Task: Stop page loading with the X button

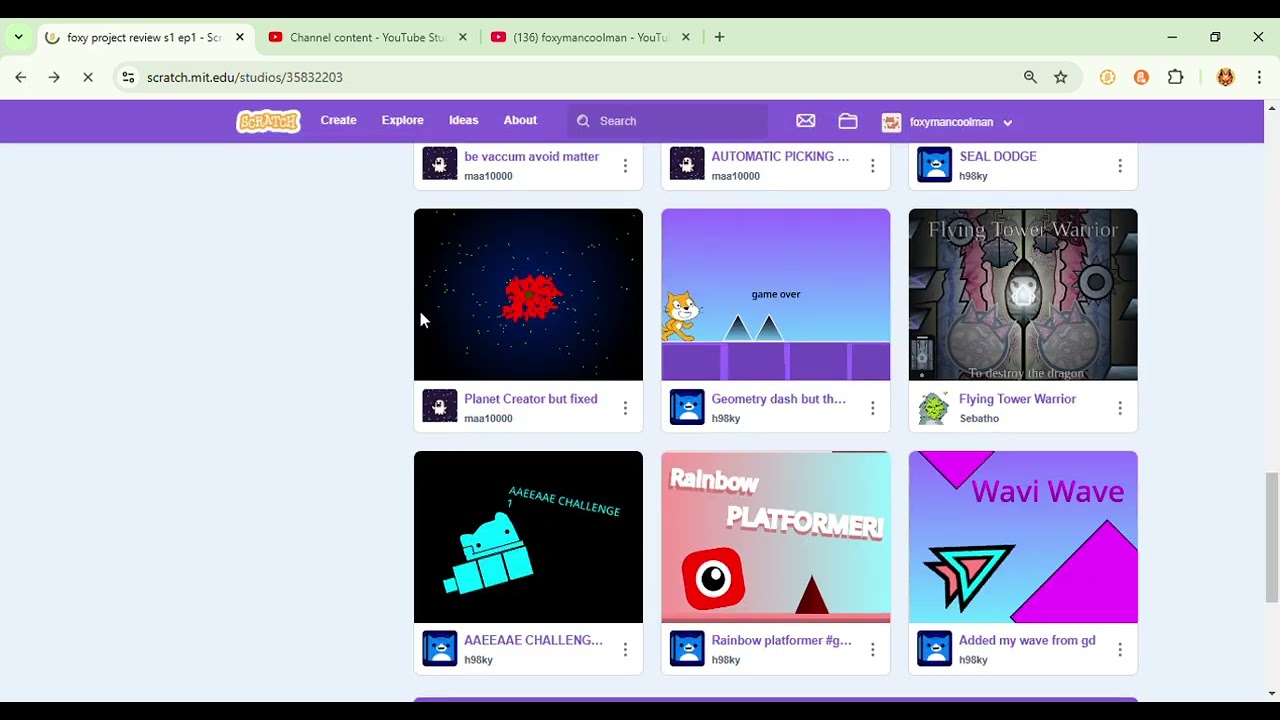Action: tap(88, 77)
